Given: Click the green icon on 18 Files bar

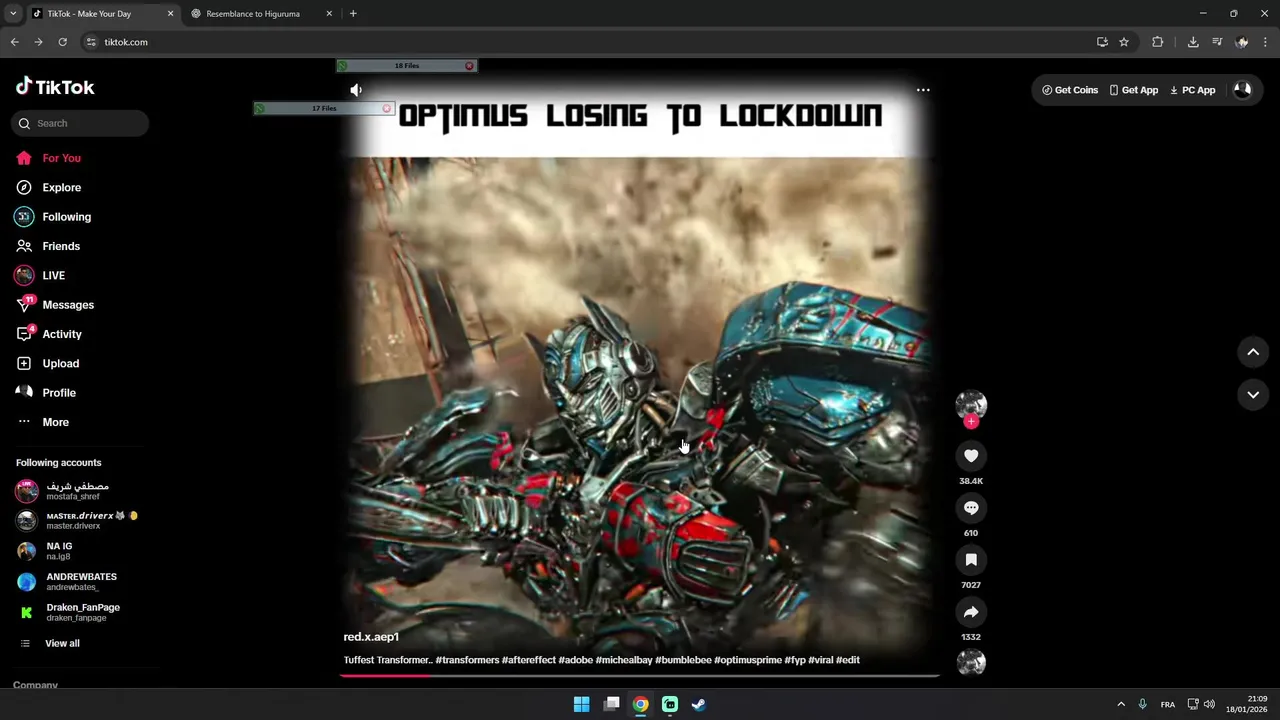Looking at the screenshot, I should point(343,66).
